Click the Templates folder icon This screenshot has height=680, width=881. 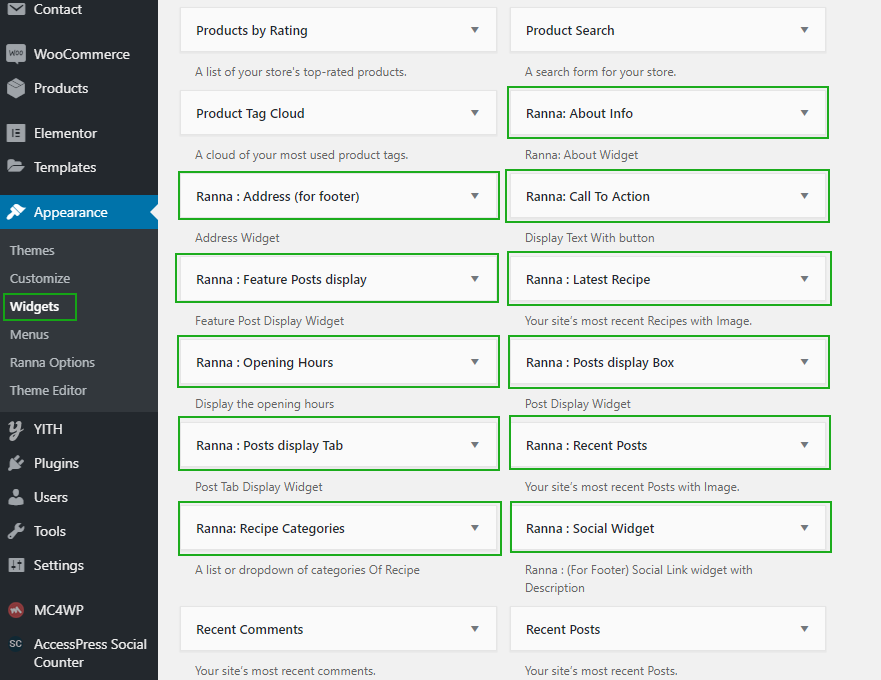click(16, 166)
